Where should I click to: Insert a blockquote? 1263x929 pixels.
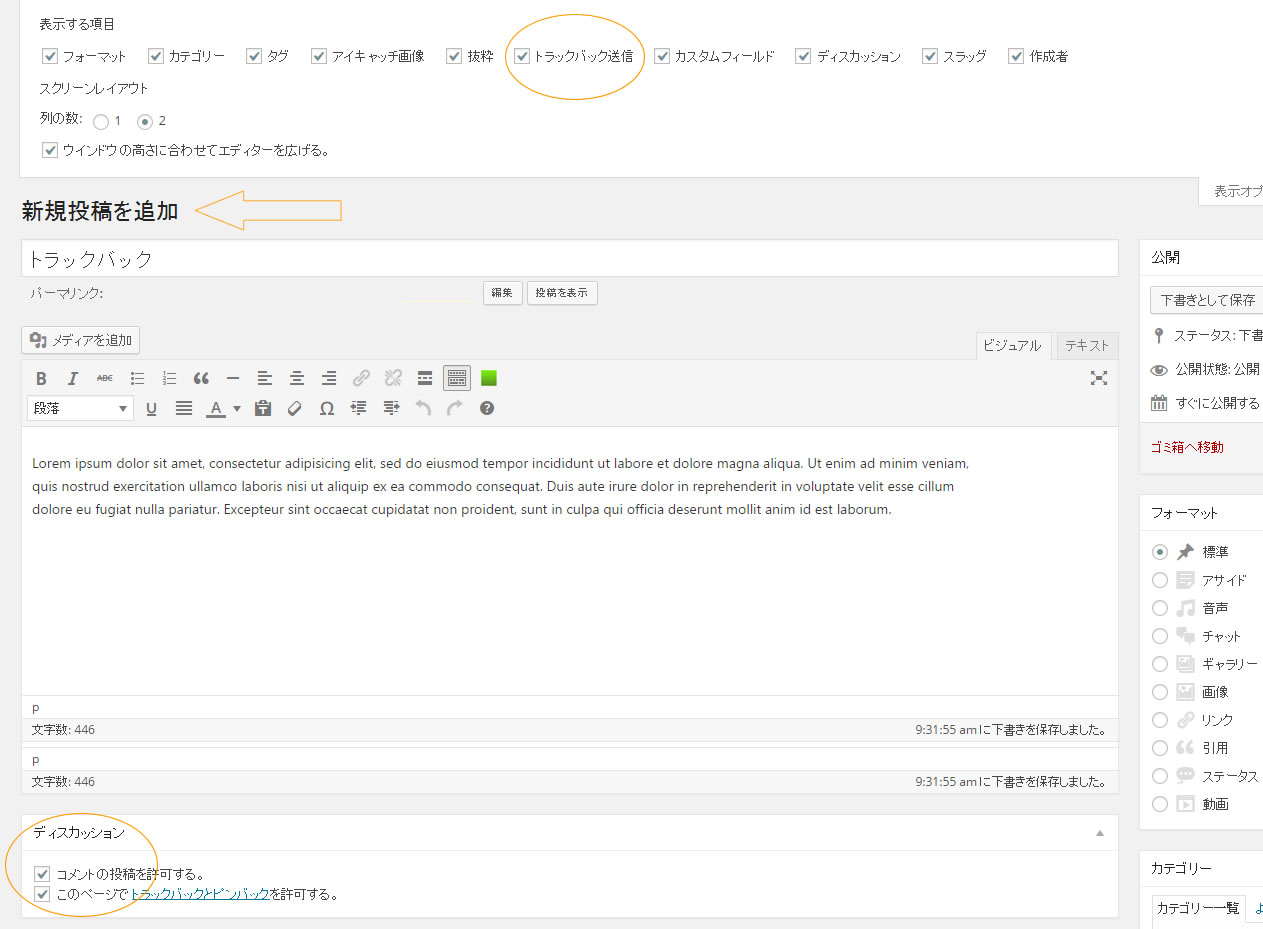click(x=201, y=378)
